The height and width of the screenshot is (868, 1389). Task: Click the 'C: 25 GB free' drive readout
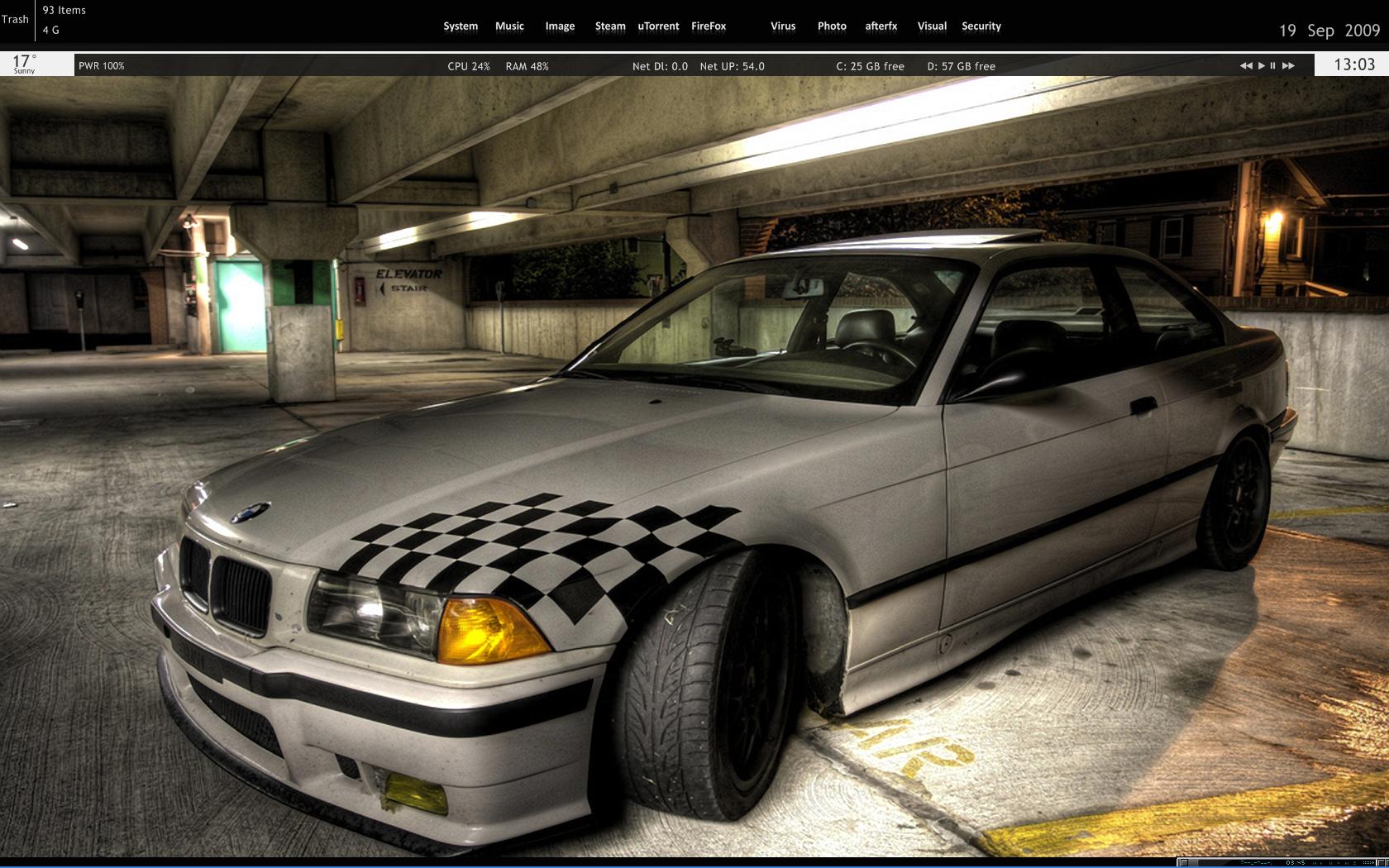tap(870, 66)
